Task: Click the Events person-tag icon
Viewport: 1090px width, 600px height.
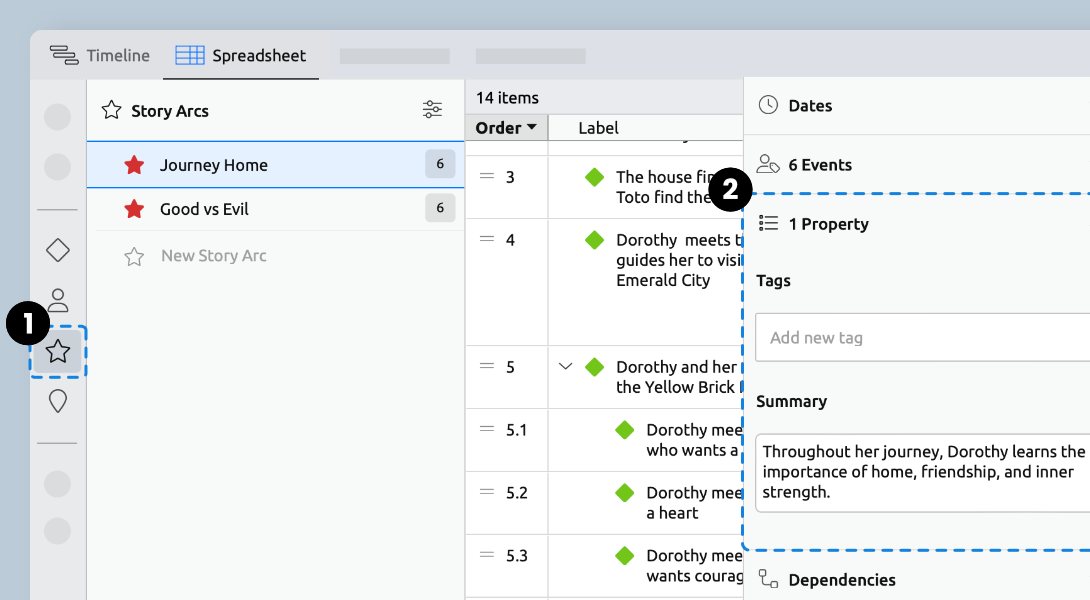Action: click(x=768, y=164)
